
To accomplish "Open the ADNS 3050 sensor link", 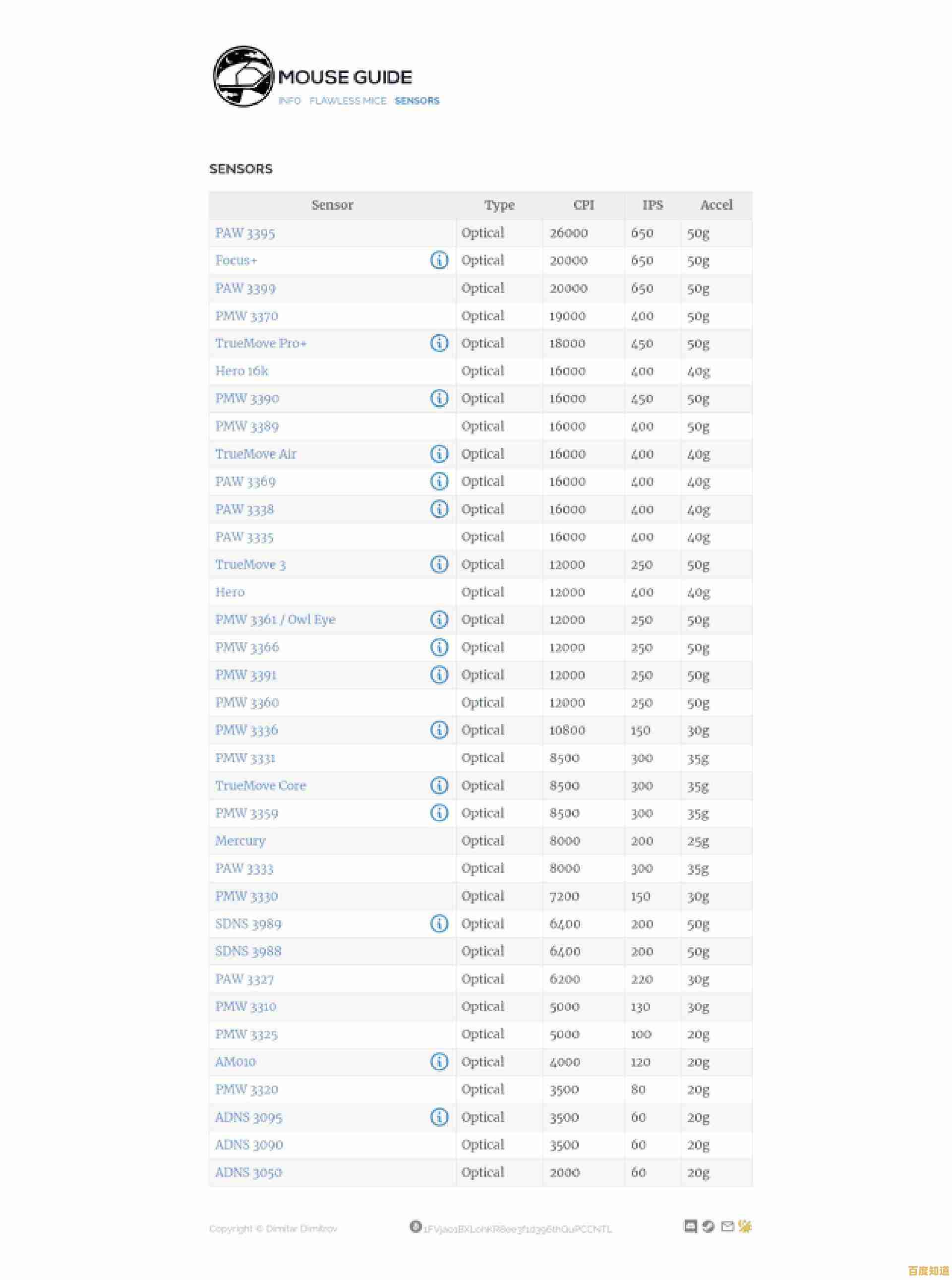I will tap(248, 1172).
